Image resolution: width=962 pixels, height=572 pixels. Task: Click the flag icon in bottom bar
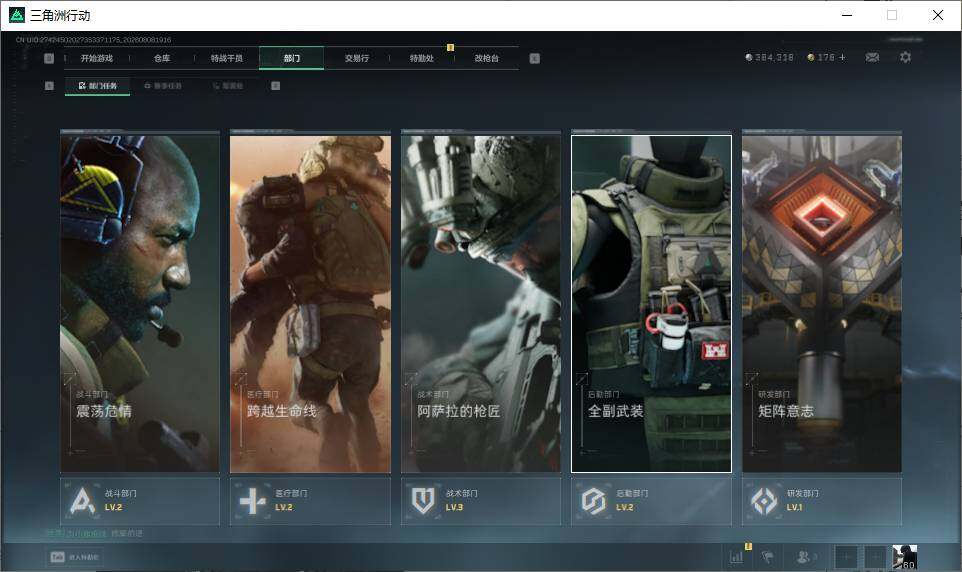(x=768, y=557)
